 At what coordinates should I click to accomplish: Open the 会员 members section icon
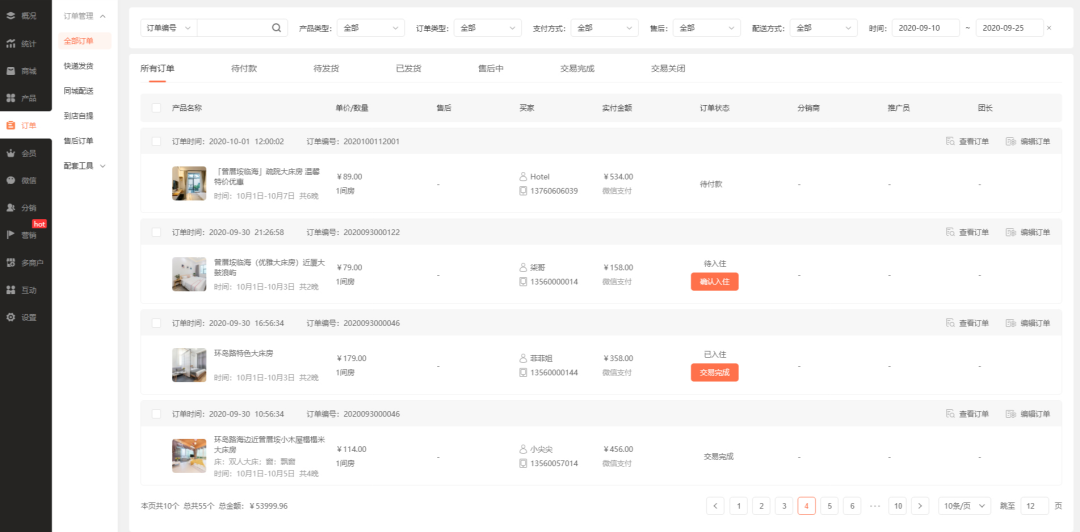[x=11, y=153]
